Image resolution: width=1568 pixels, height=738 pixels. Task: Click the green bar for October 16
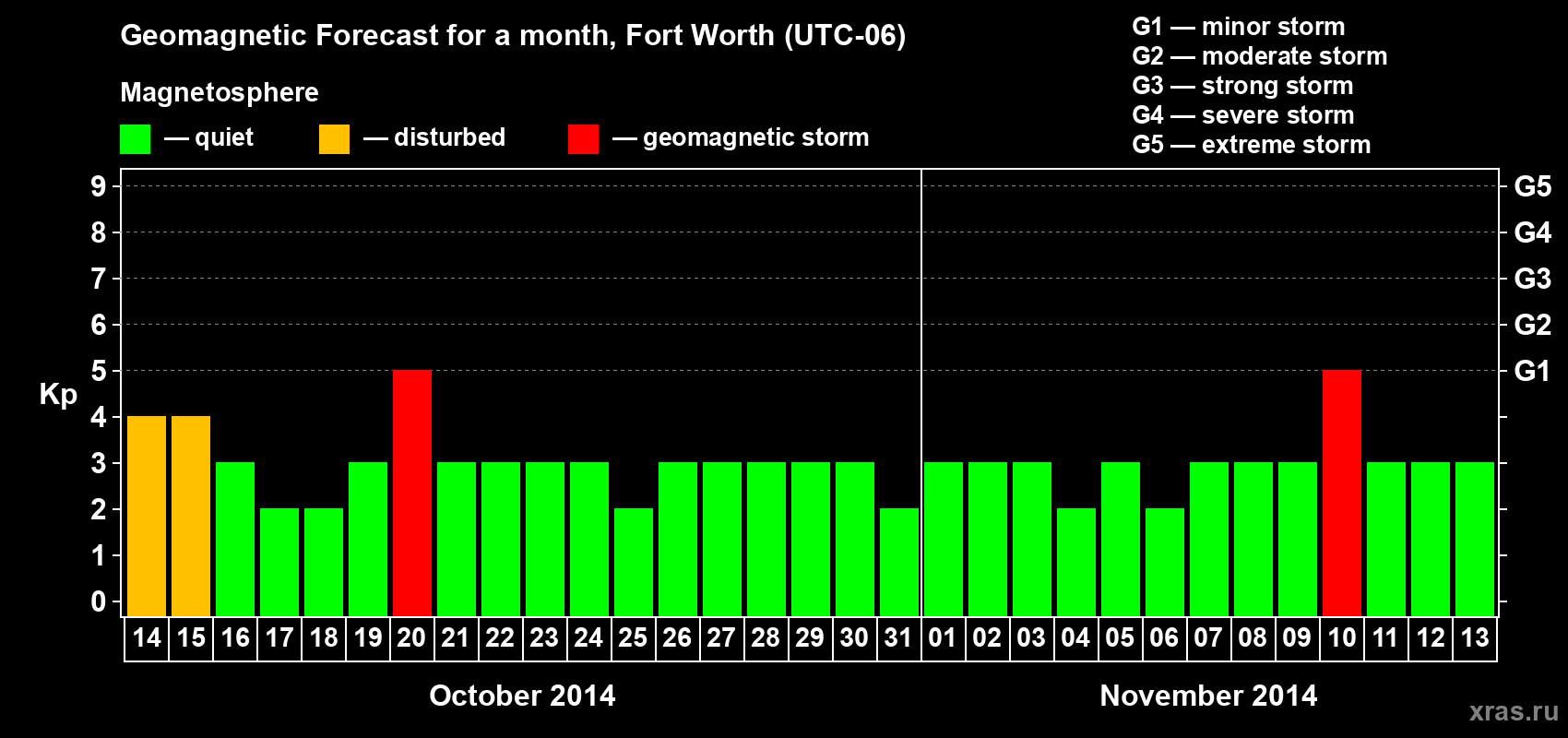click(x=235, y=539)
